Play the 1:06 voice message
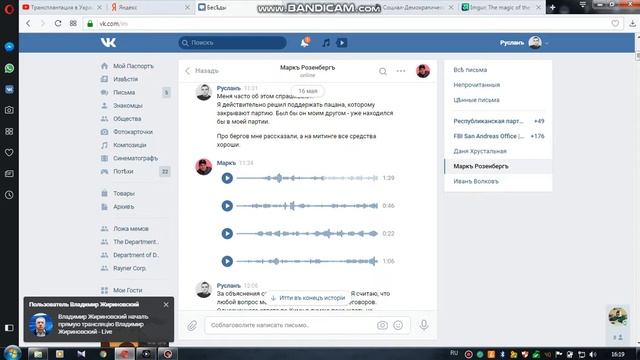 [227, 261]
